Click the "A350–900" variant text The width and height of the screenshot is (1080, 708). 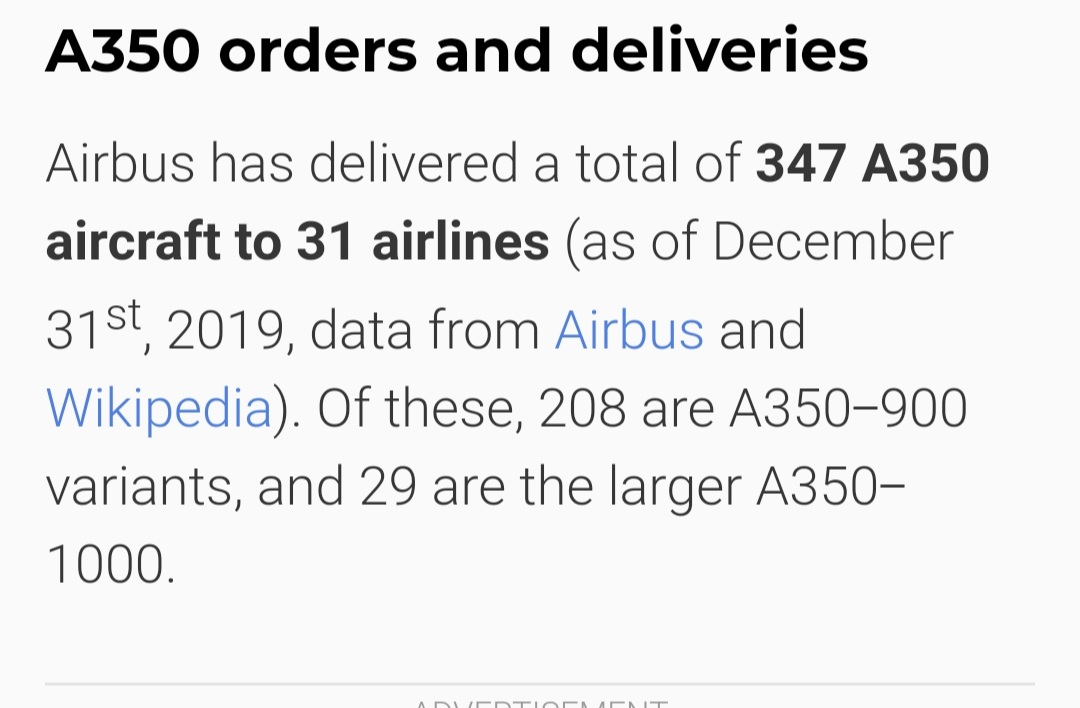(x=848, y=408)
